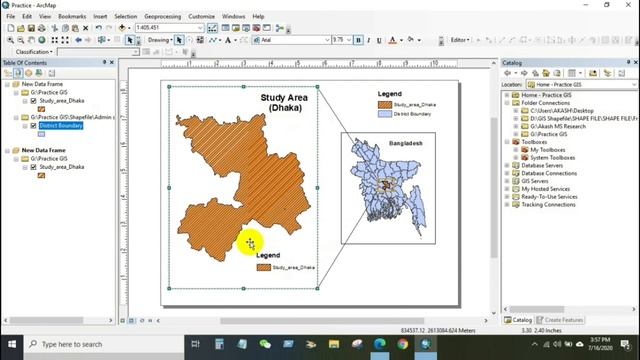The image size is (640, 360).
Task: Select the Pan hand tool
Action: pos(31,40)
